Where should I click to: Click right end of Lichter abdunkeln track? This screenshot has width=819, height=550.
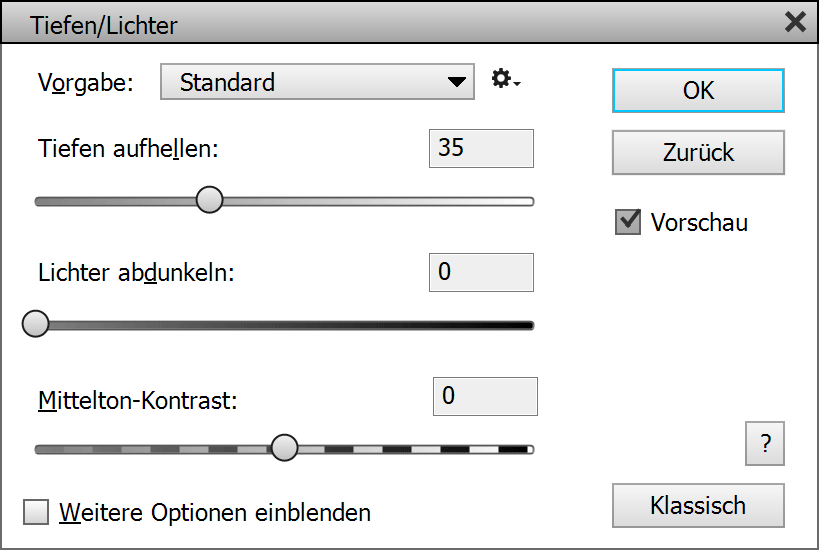(x=529, y=325)
